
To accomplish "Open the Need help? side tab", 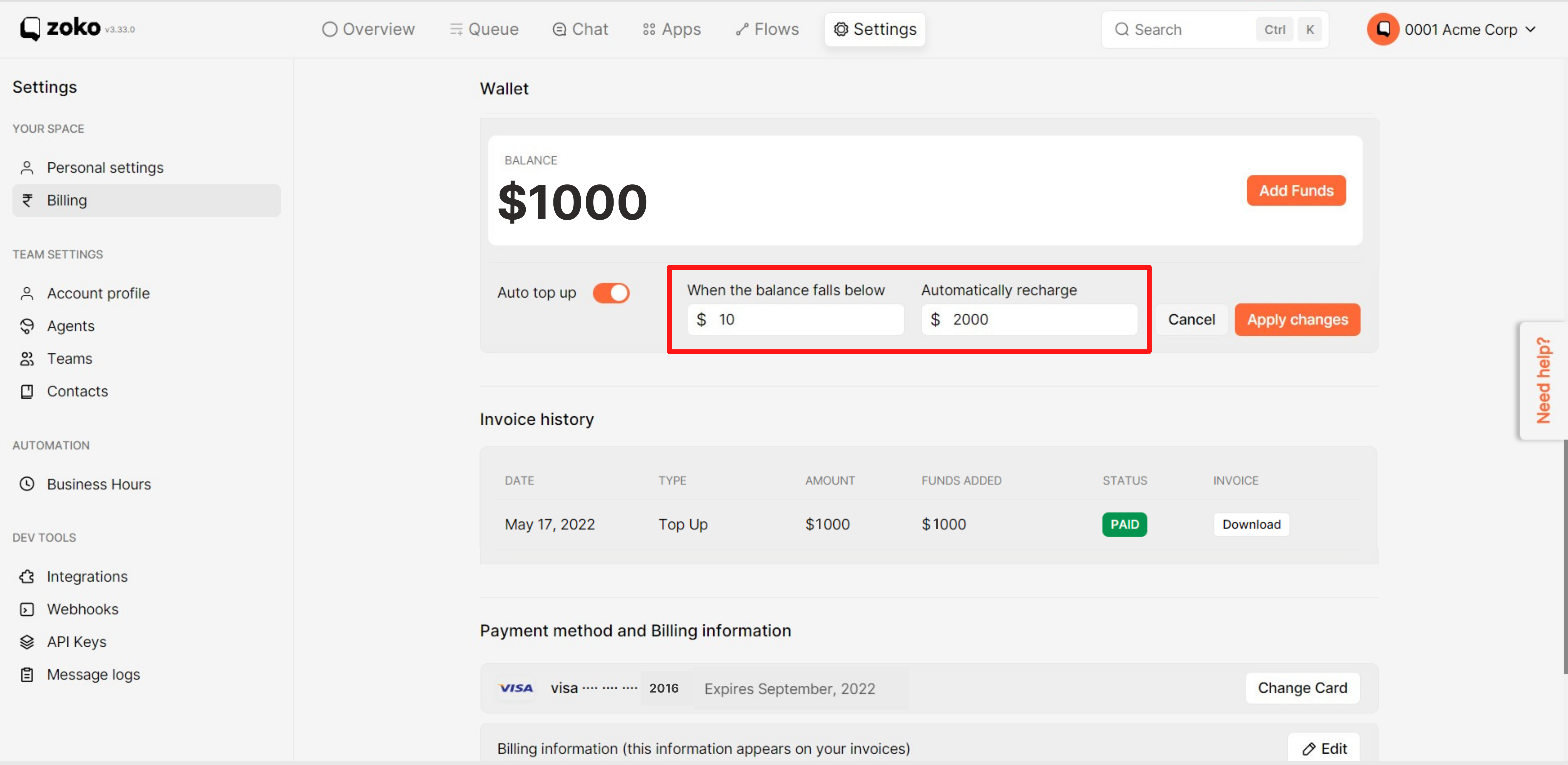I will tap(1543, 380).
